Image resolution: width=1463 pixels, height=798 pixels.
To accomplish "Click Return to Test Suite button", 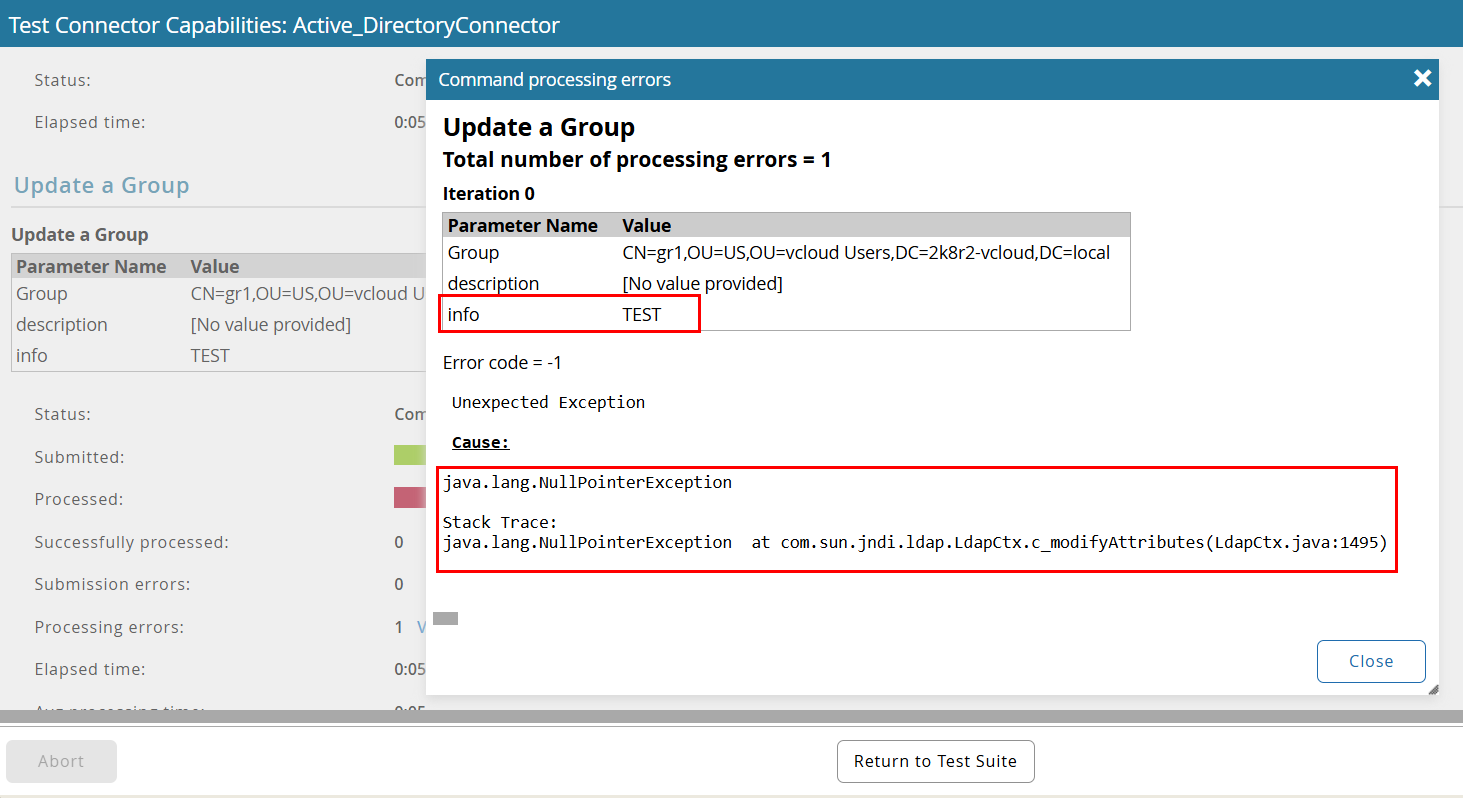I will pyautogui.click(x=935, y=761).
